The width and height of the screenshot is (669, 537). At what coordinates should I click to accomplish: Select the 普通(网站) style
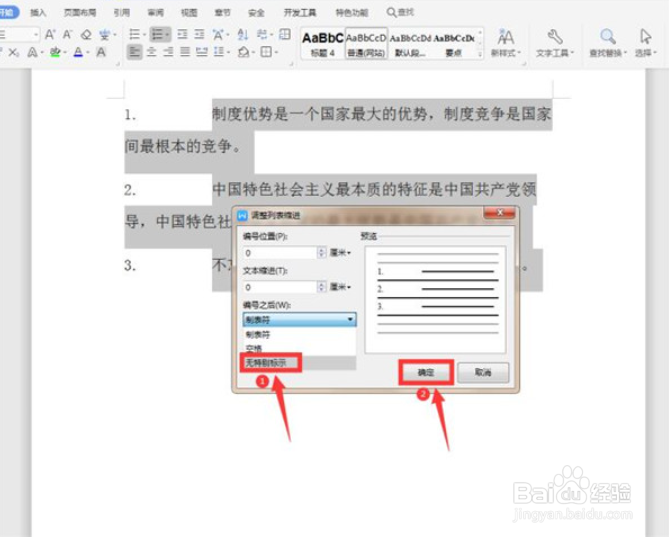point(366,44)
